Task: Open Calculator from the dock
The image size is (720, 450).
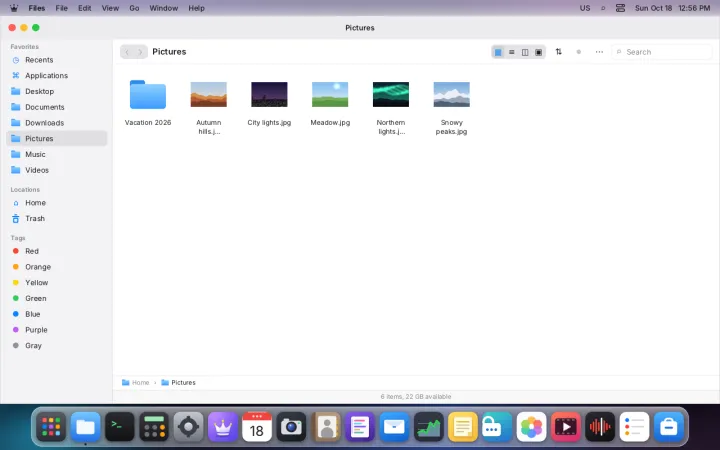Action: pyautogui.click(x=154, y=427)
